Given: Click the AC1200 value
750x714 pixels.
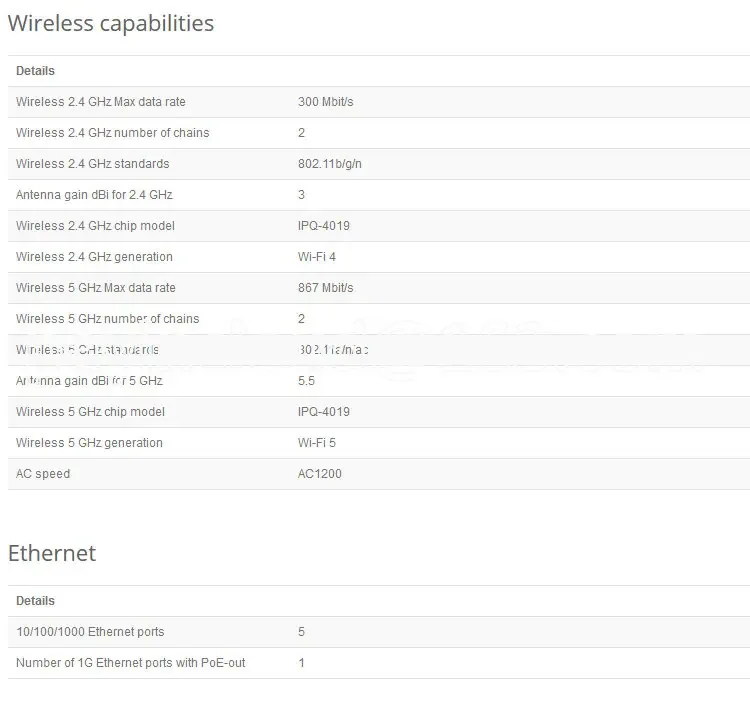Looking at the screenshot, I should (x=320, y=474).
